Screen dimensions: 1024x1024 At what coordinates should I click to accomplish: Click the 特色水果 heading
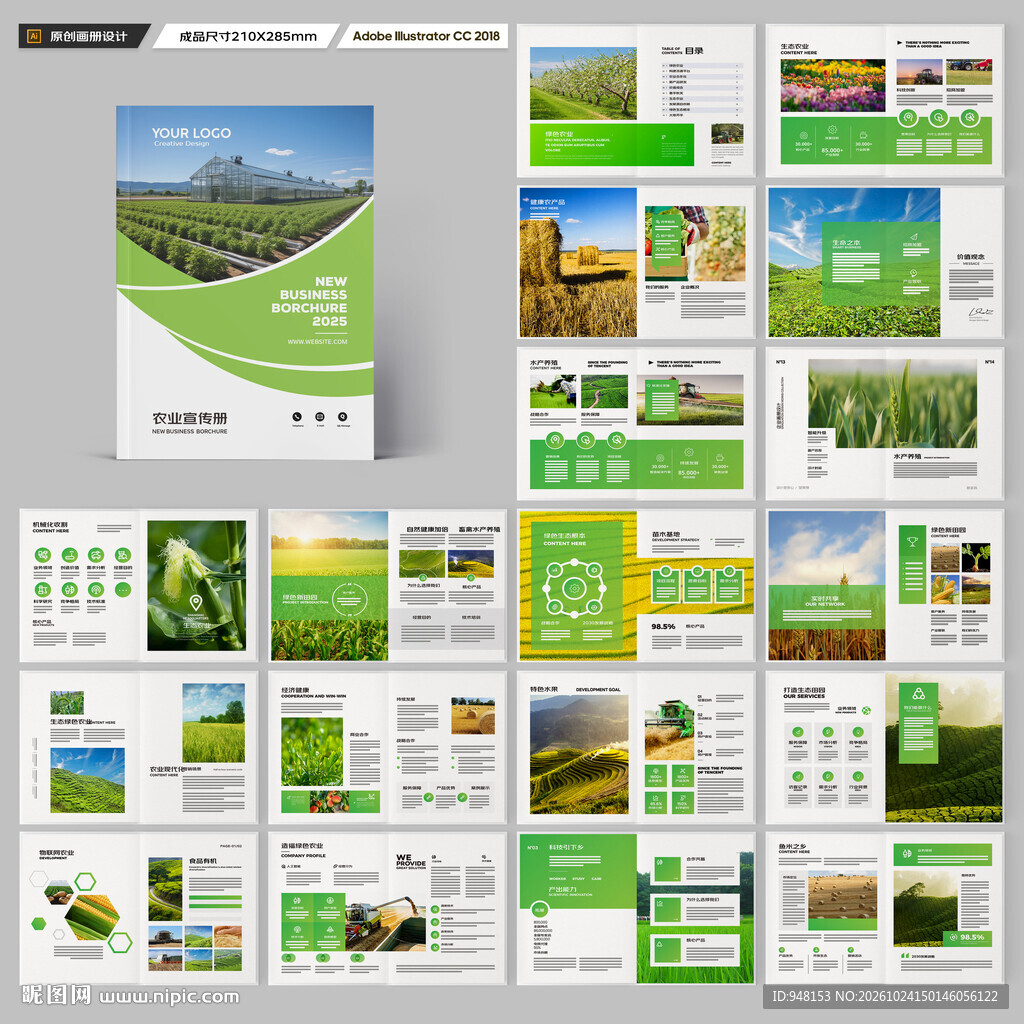(x=544, y=689)
